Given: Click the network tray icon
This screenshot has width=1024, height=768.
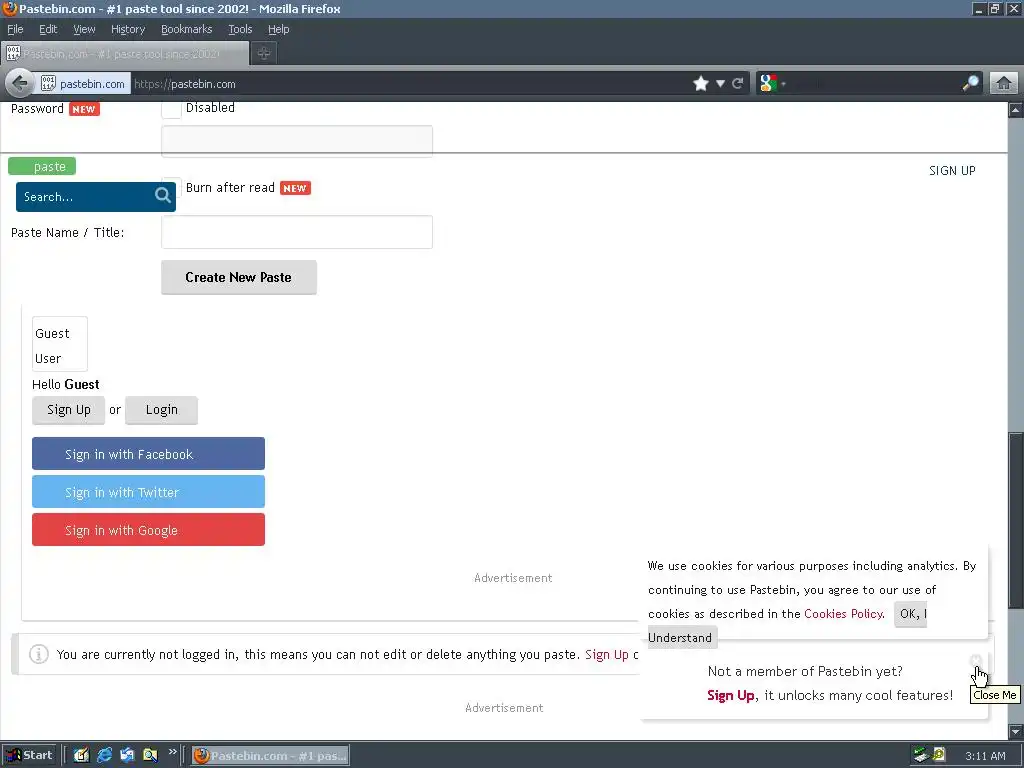Looking at the screenshot, I should 921,756.
